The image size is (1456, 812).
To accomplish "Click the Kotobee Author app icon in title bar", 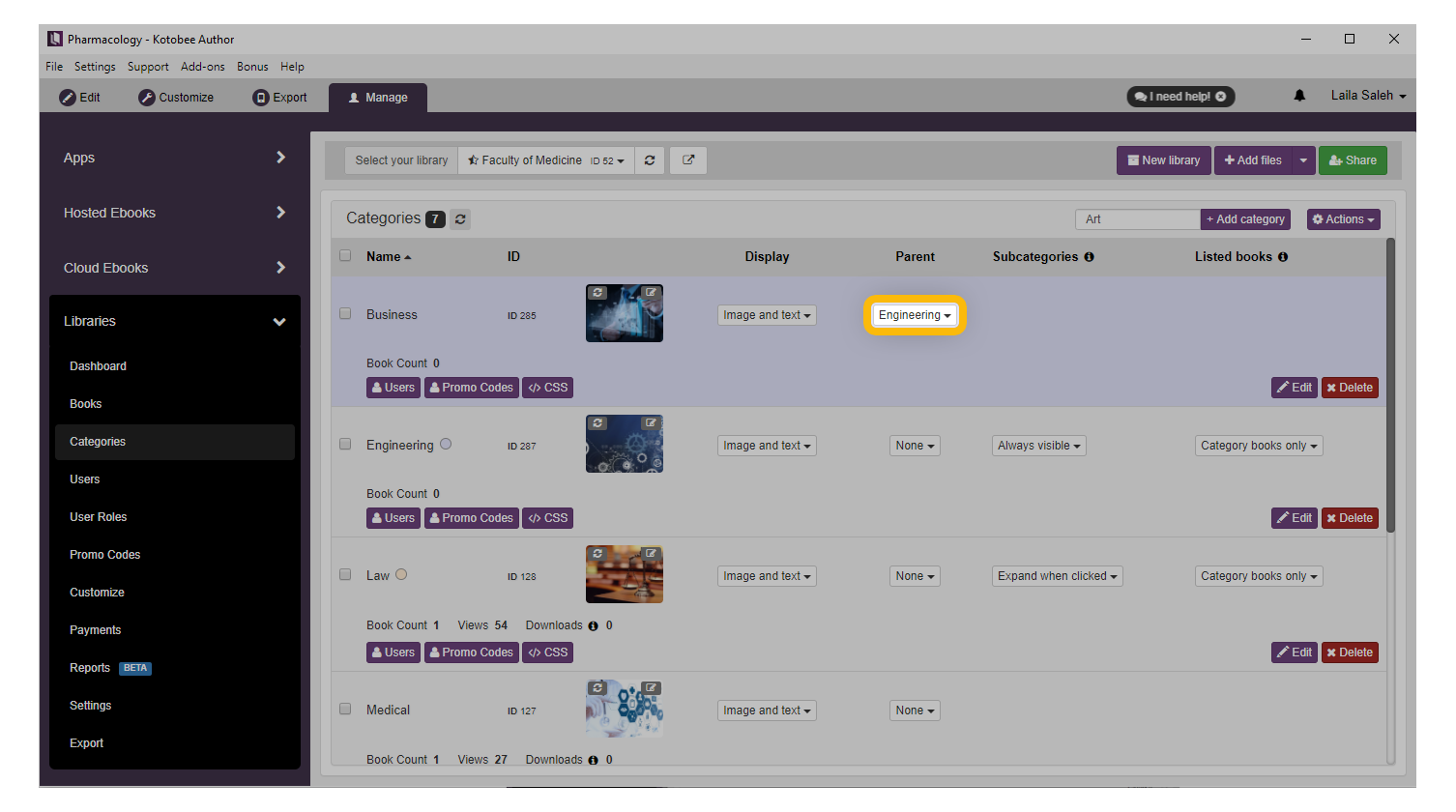I will (x=55, y=39).
